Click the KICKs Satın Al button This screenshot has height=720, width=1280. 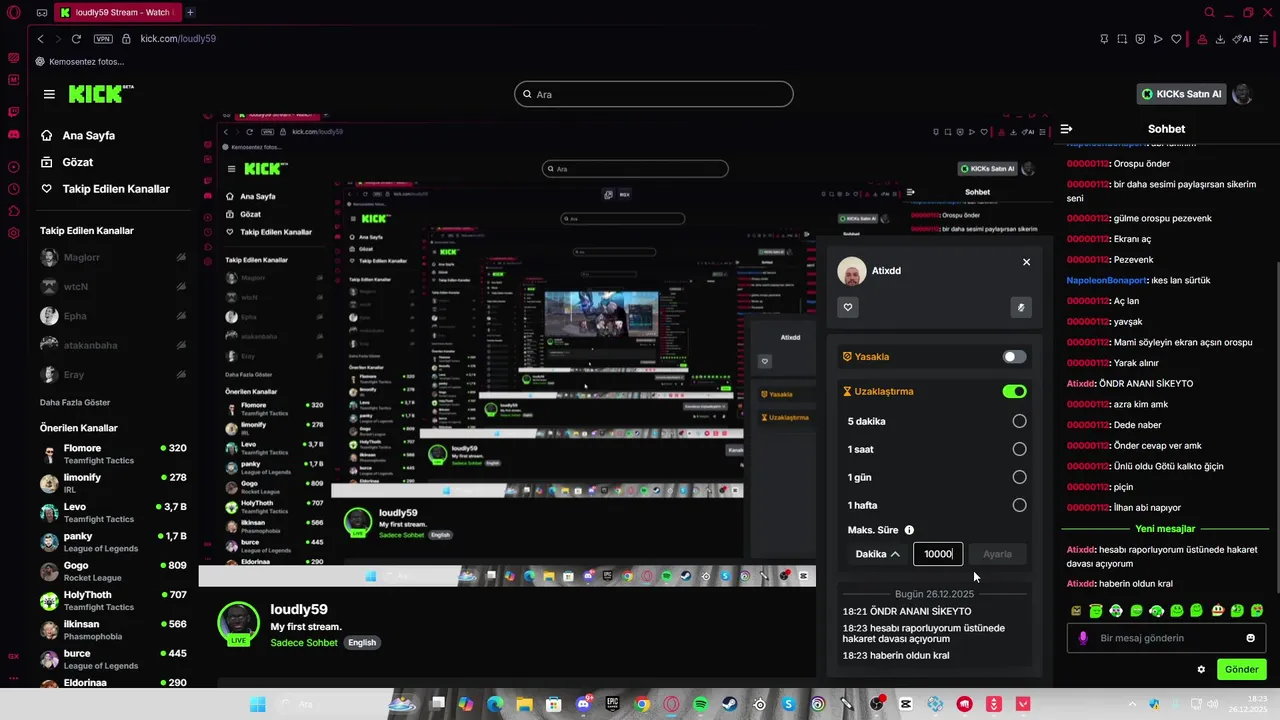pos(1182,94)
